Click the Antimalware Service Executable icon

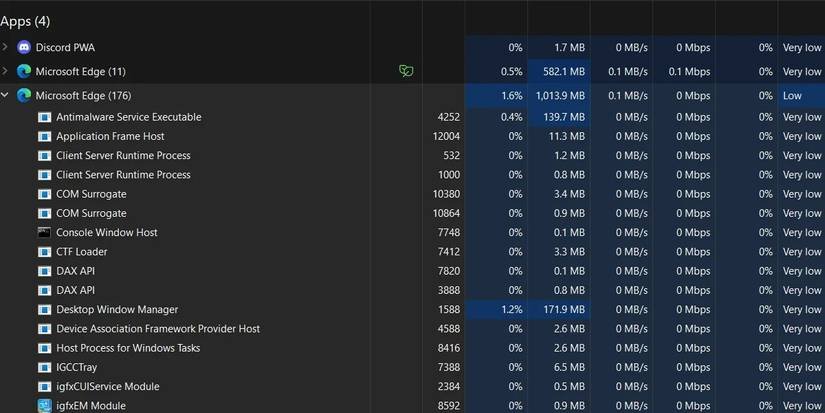point(44,117)
